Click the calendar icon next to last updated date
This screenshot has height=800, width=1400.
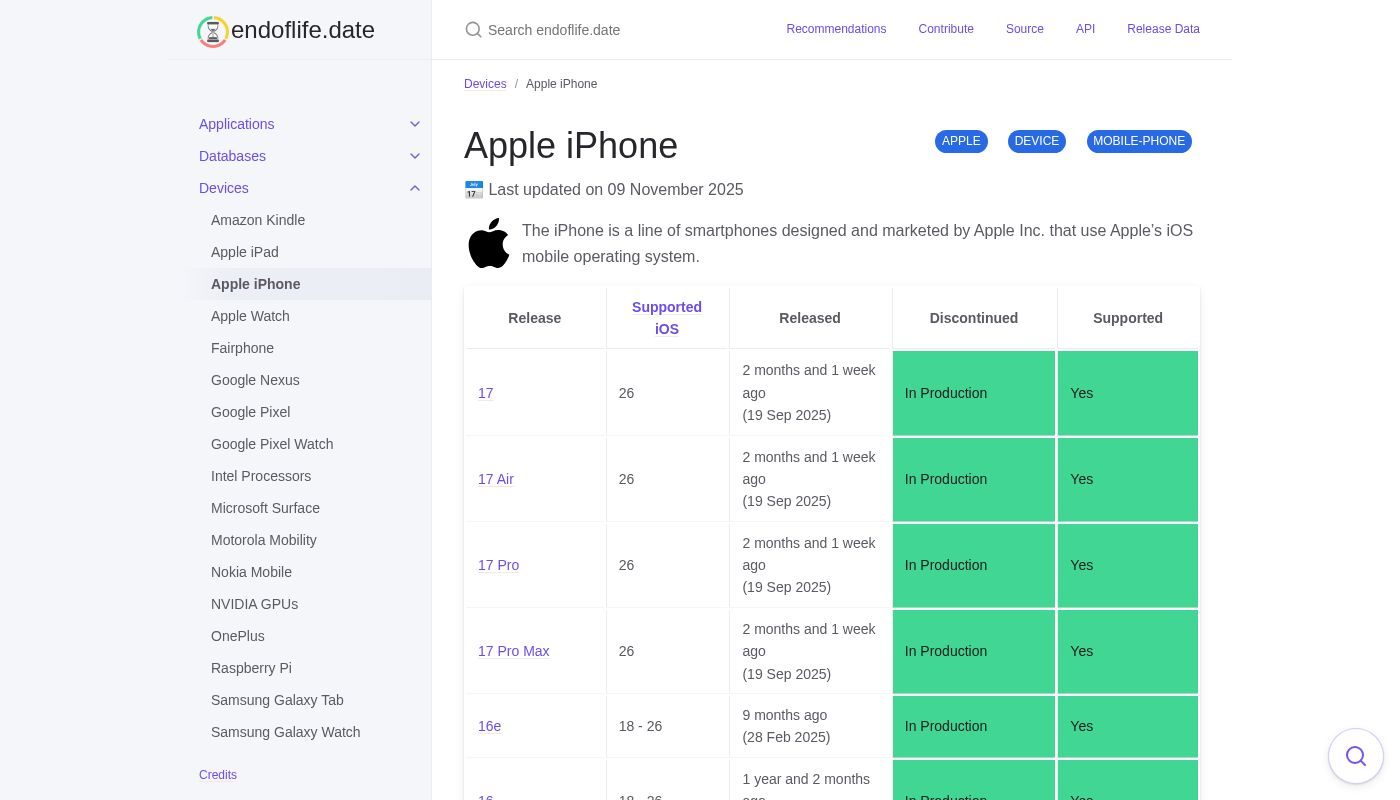click(x=474, y=189)
